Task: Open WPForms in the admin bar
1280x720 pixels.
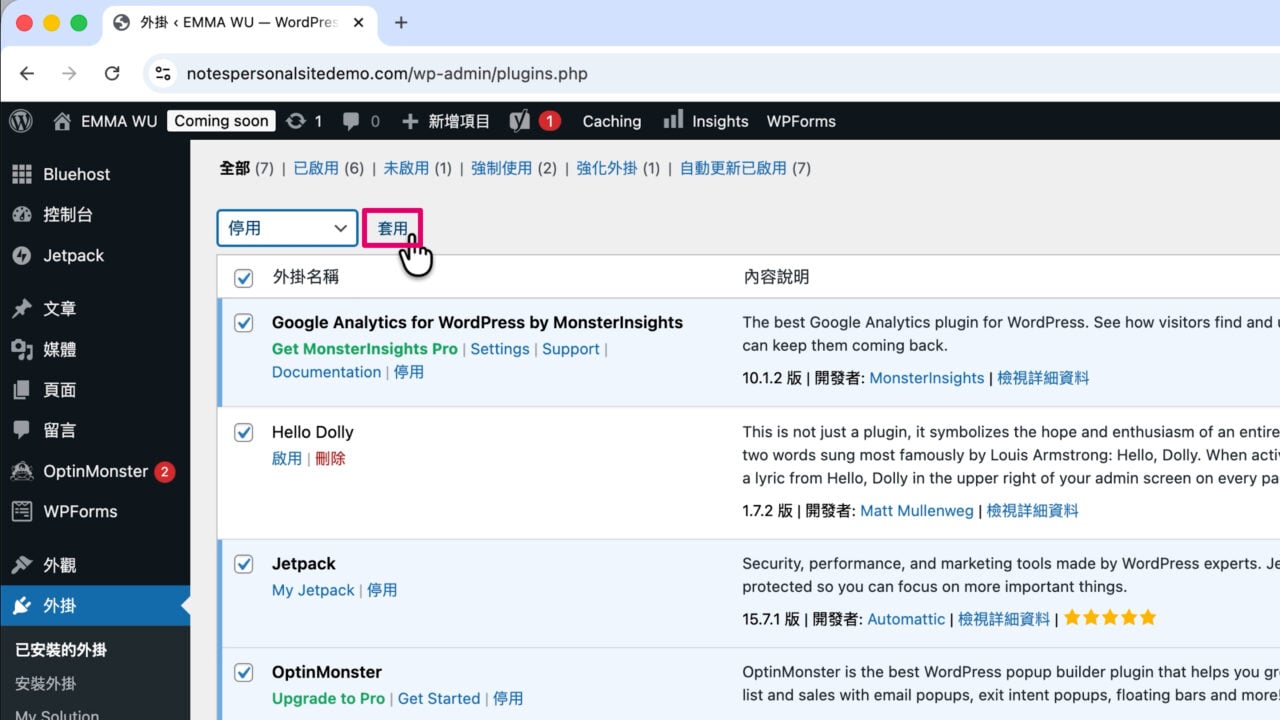Action: [x=801, y=121]
